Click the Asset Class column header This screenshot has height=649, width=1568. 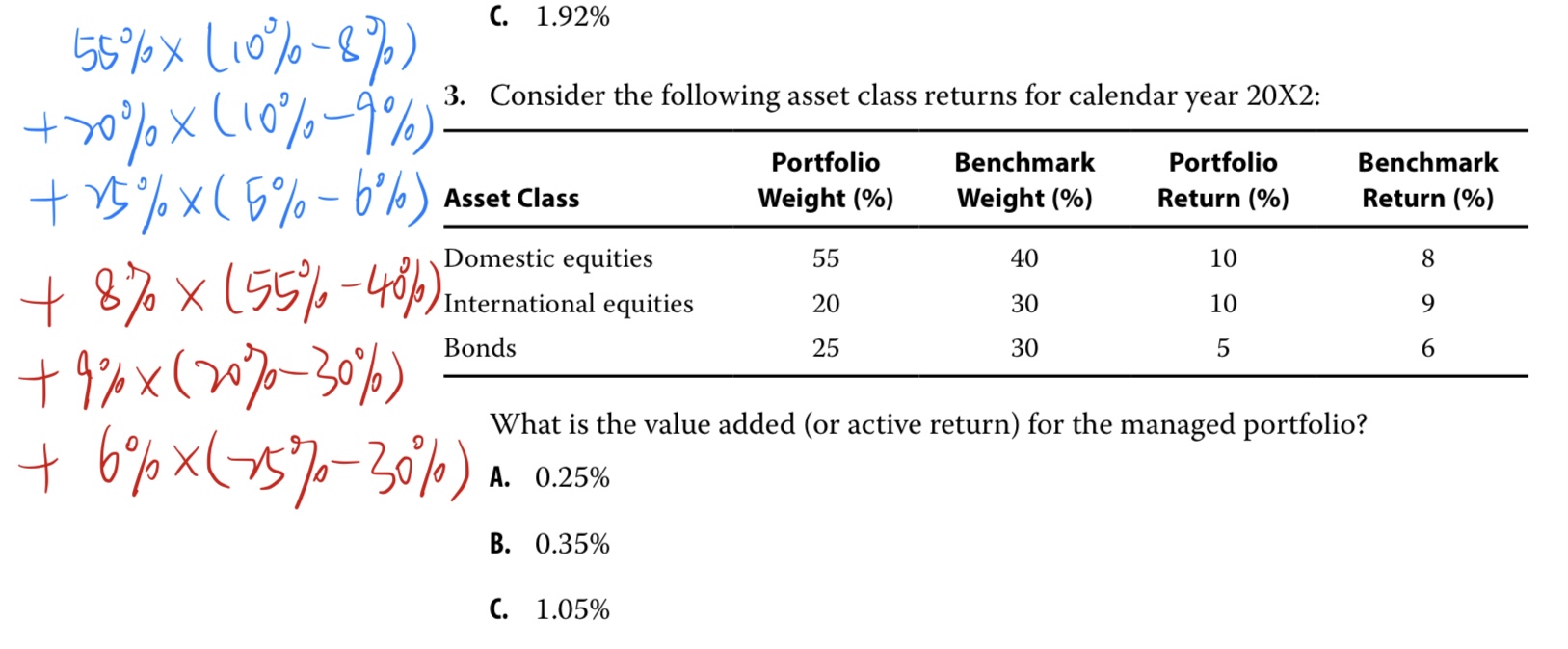click(512, 199)
